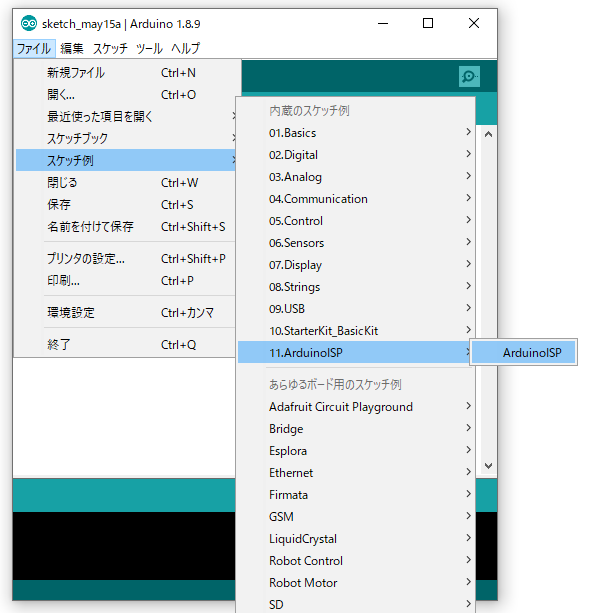Expand the スケッチブック submenu
The image size is (598, 613).
point(125,138)
